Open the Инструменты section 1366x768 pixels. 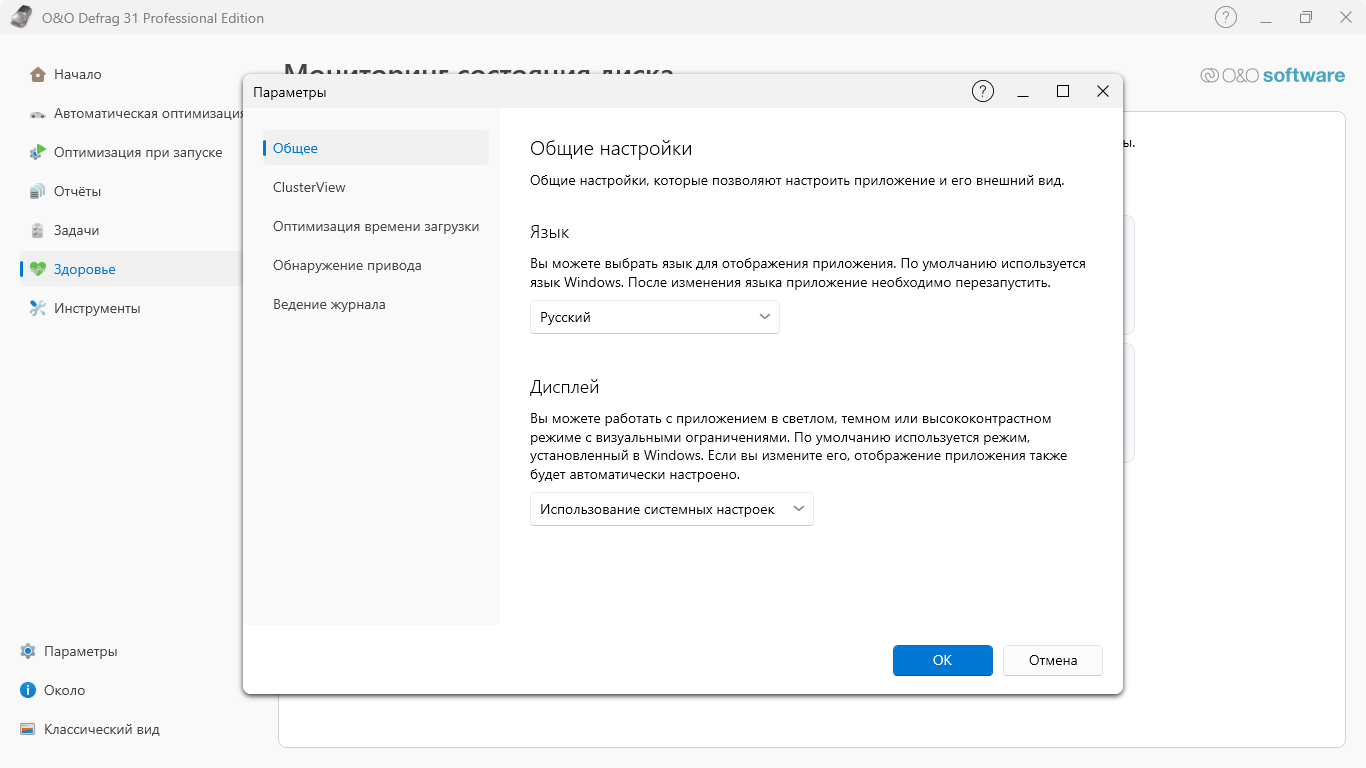coord(131,308)
